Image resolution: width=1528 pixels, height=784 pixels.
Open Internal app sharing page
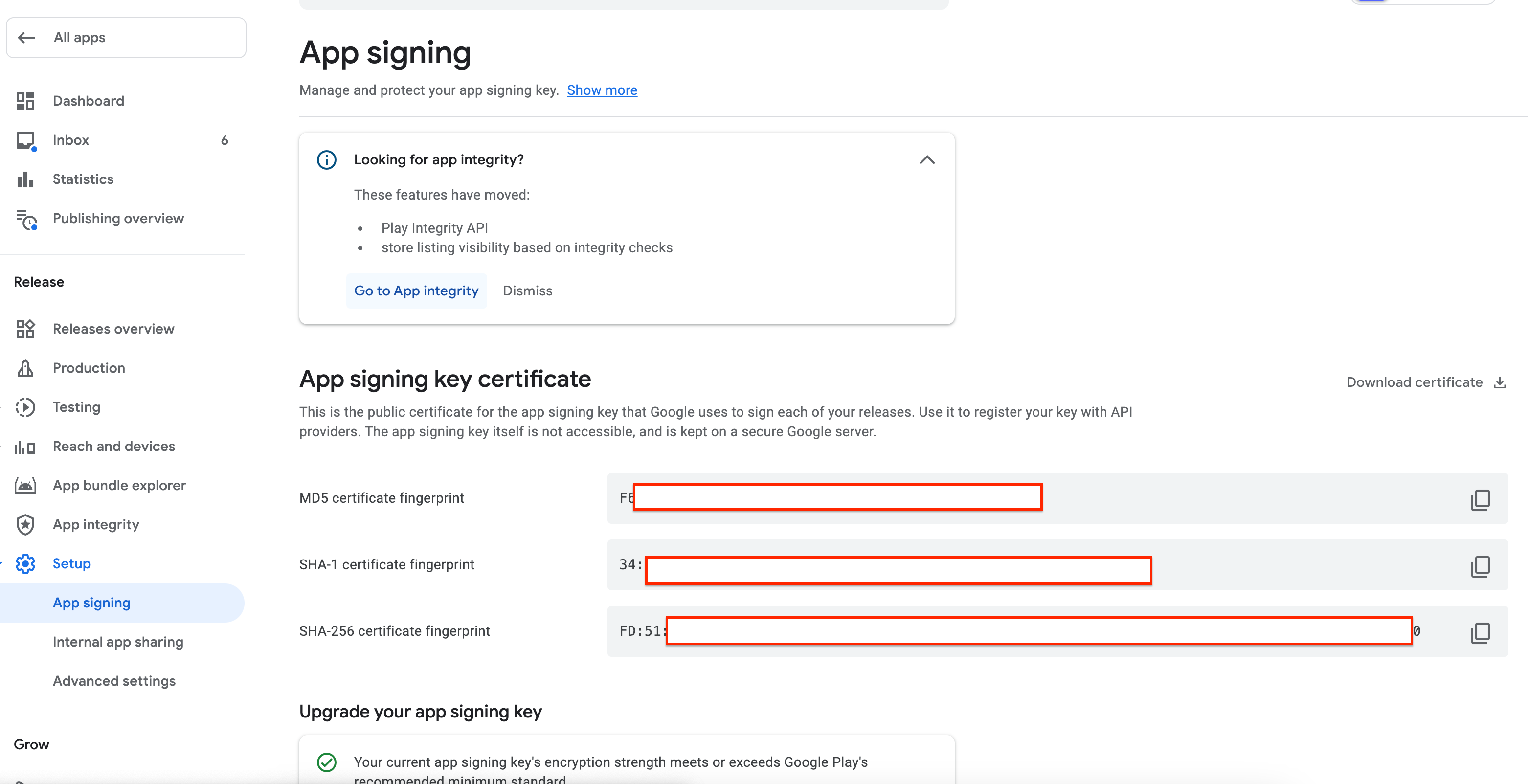pos(117,642)
